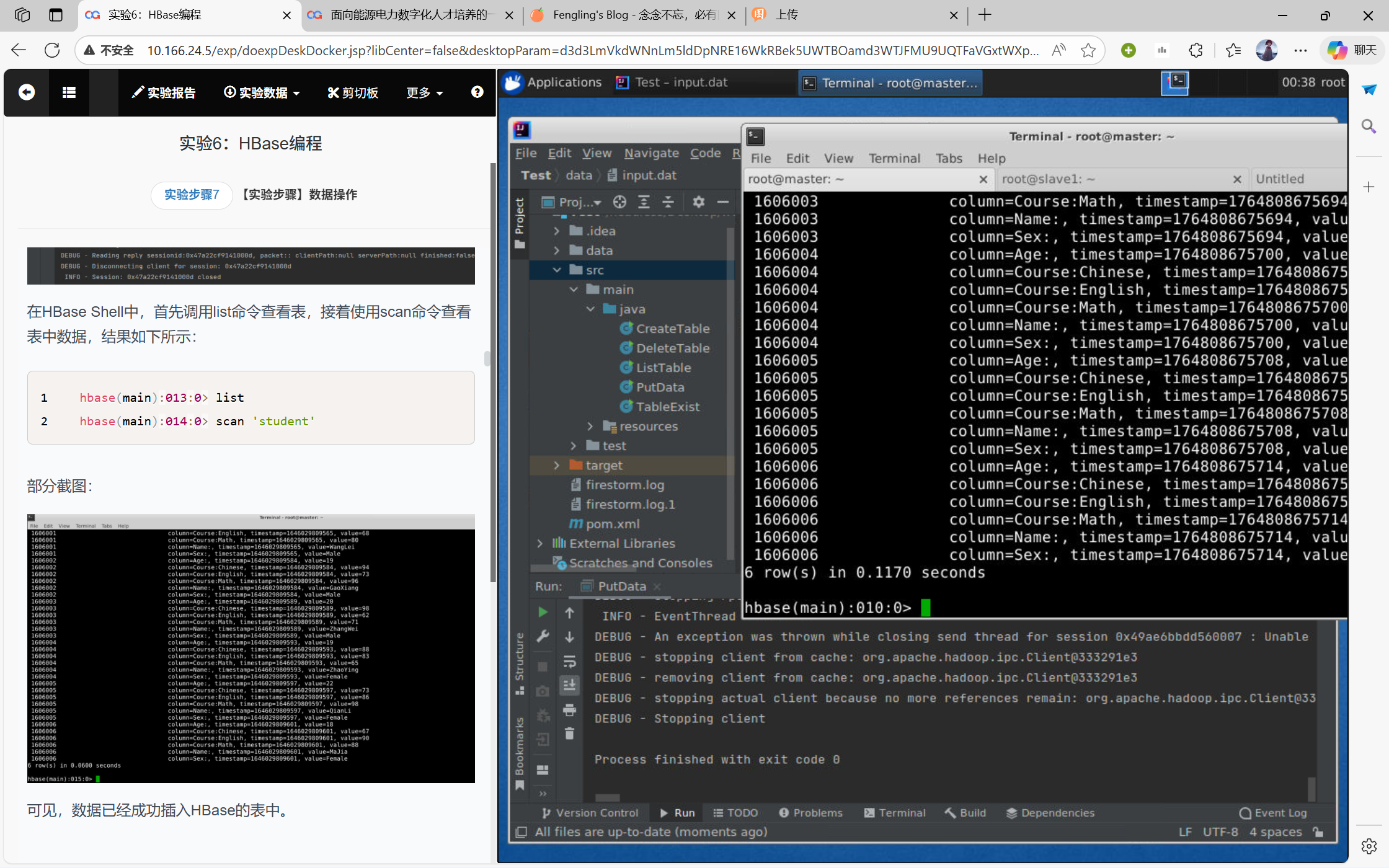Toggle scroll-to-end in Run console
Viewport: 1389px width, 868px height.
coord(569,686)
